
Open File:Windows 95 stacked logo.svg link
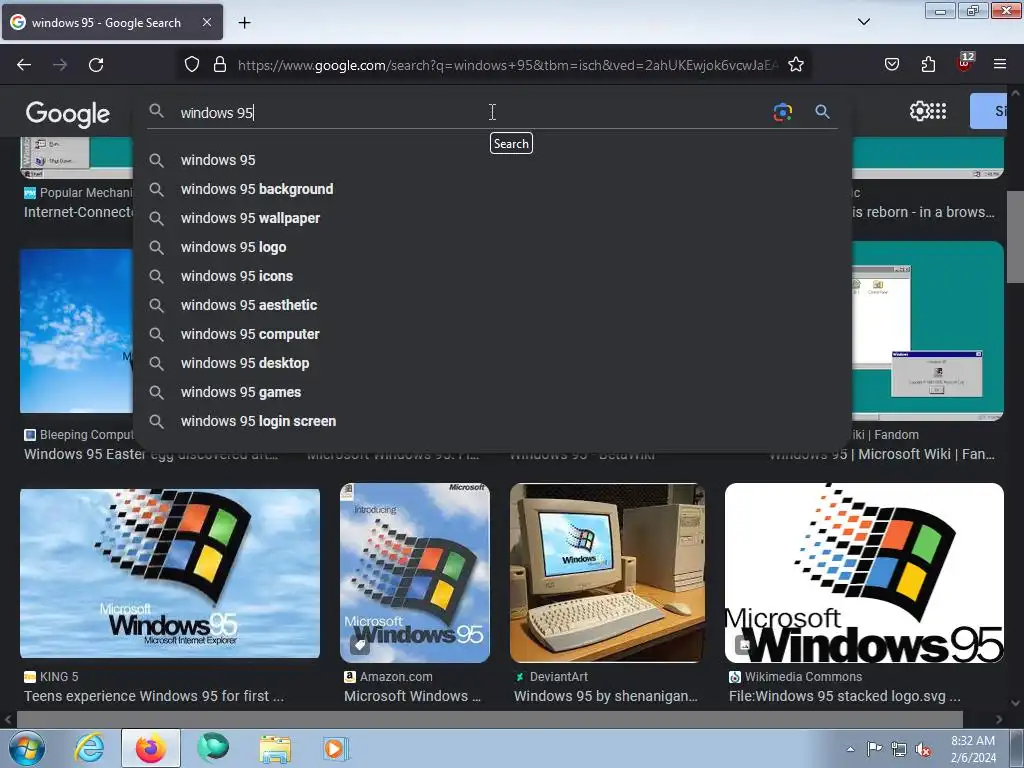(844, 696)
